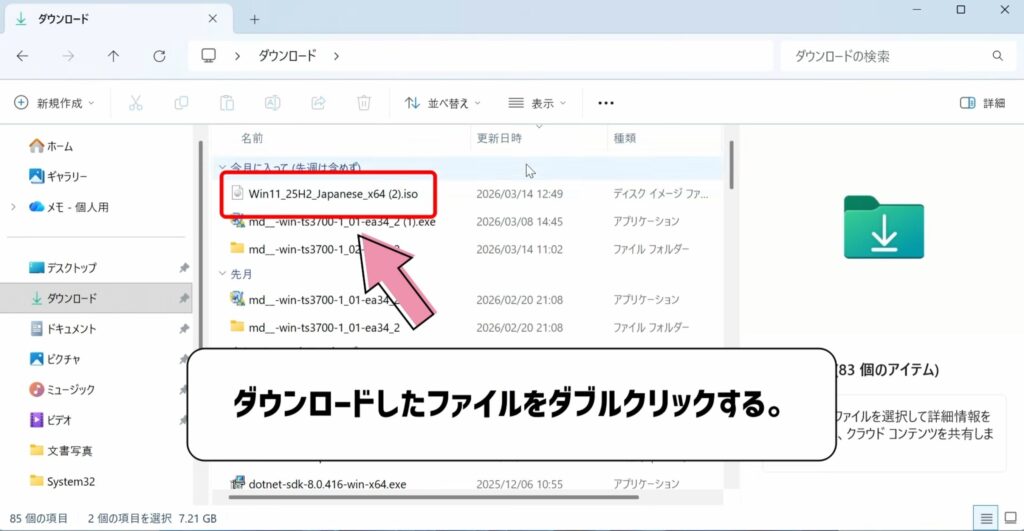This screenshot has width=1024, height=531.
Task: Click the Paste clipboard icon
Action: click(227, 103)
